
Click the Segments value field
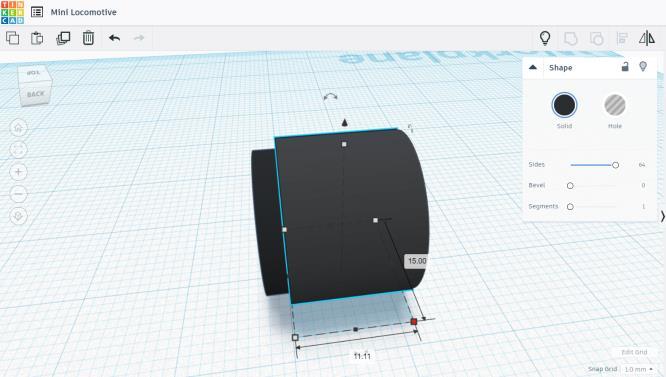coord(643,206)
